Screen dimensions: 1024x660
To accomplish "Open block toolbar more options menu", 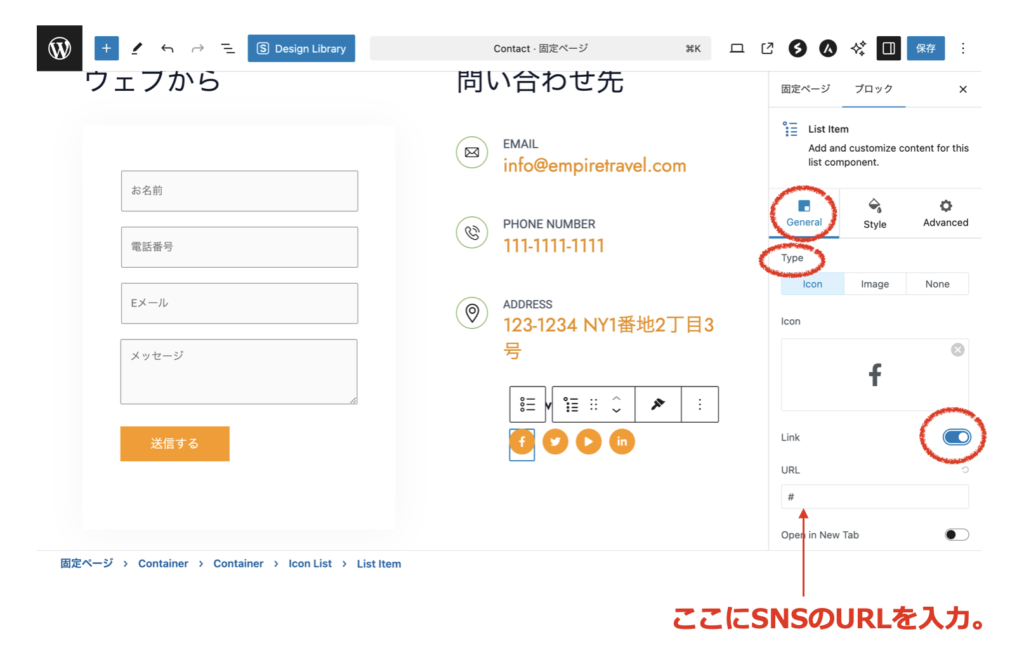I will coord(700,404).
